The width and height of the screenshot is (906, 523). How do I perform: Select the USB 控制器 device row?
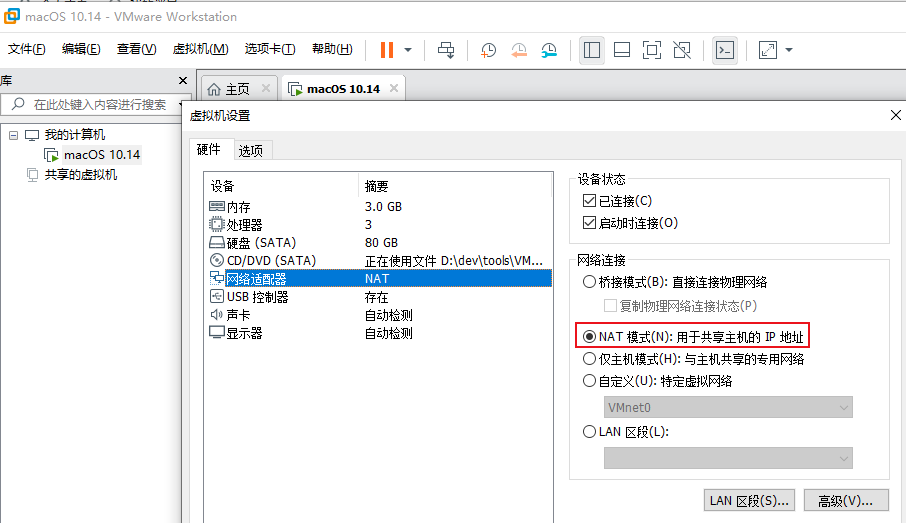(x=379, y=297)
